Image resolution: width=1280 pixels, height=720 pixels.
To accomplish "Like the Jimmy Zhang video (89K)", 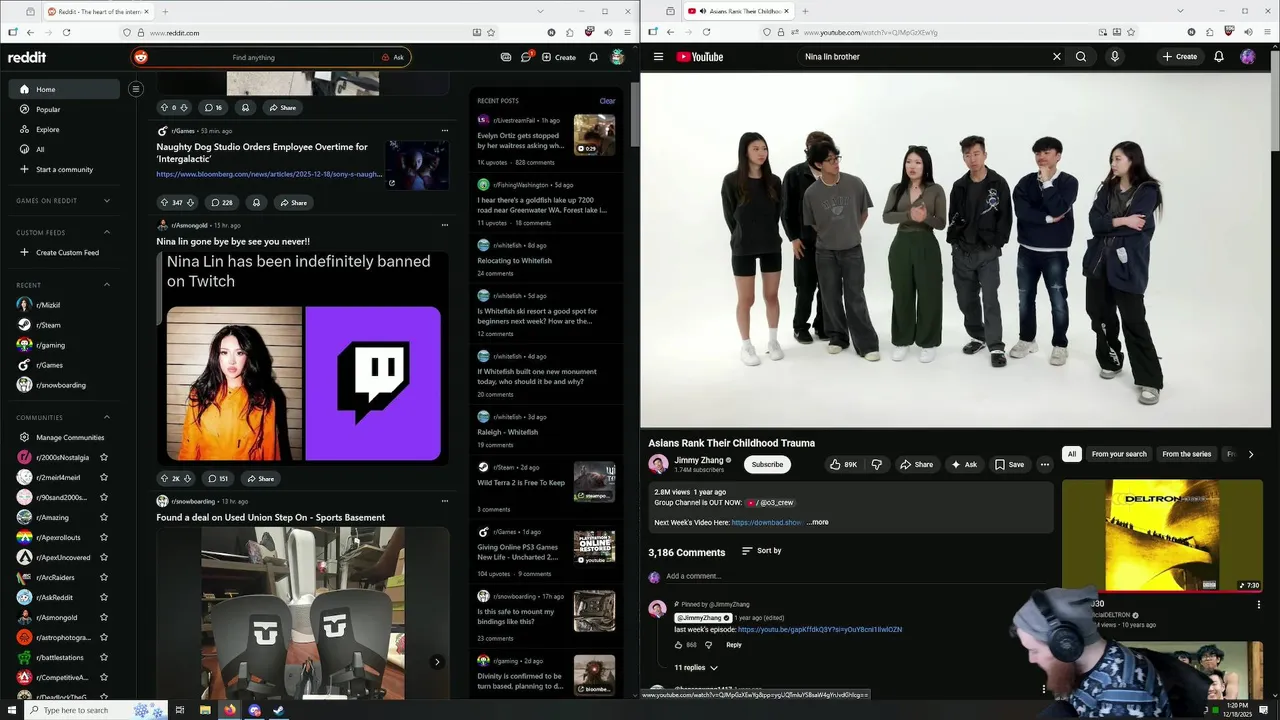I will (x=843, y=464).
